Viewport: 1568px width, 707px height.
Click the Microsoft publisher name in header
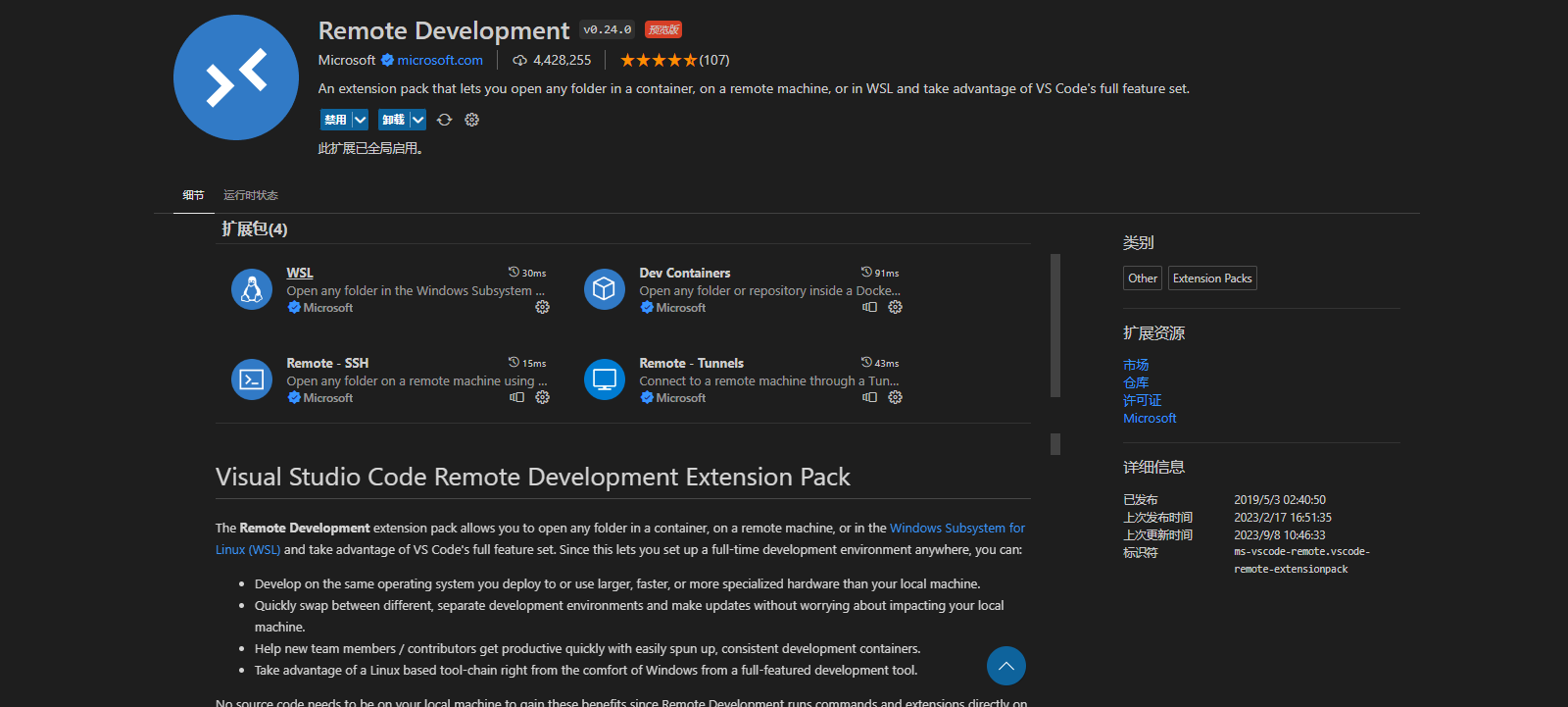[x=347, y=60]
